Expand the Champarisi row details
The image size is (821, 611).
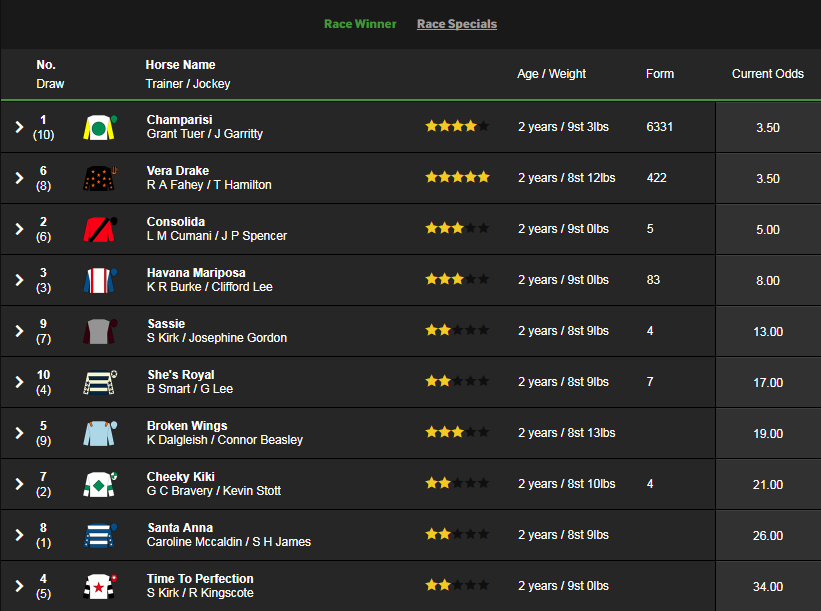19,127
